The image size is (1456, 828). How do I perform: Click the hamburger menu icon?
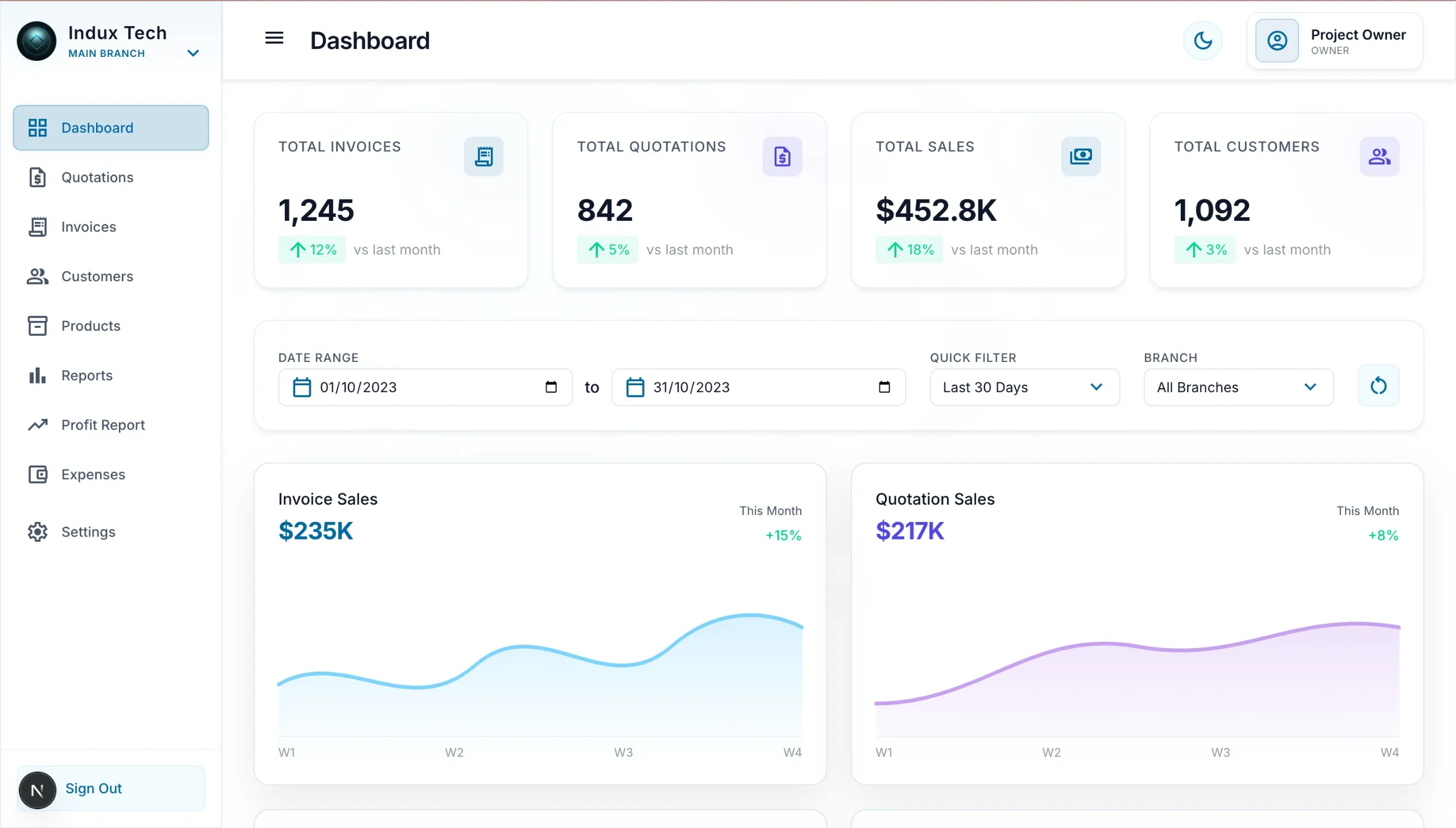click(274, 38)
